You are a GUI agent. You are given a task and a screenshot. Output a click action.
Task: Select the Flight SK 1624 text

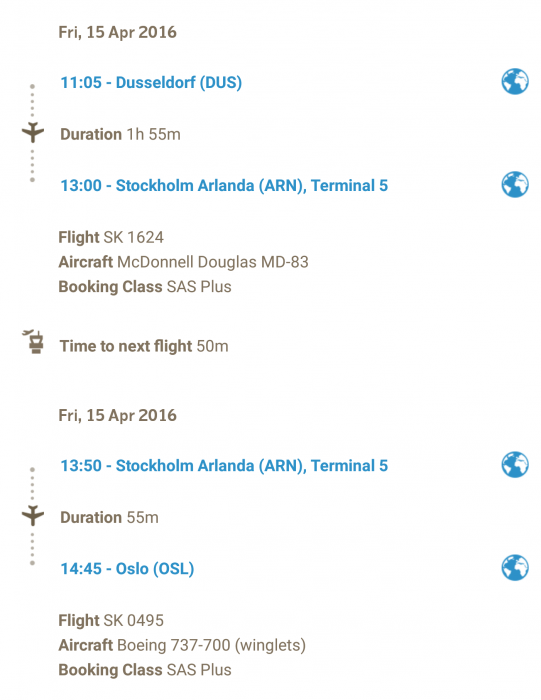click(111, 237)
